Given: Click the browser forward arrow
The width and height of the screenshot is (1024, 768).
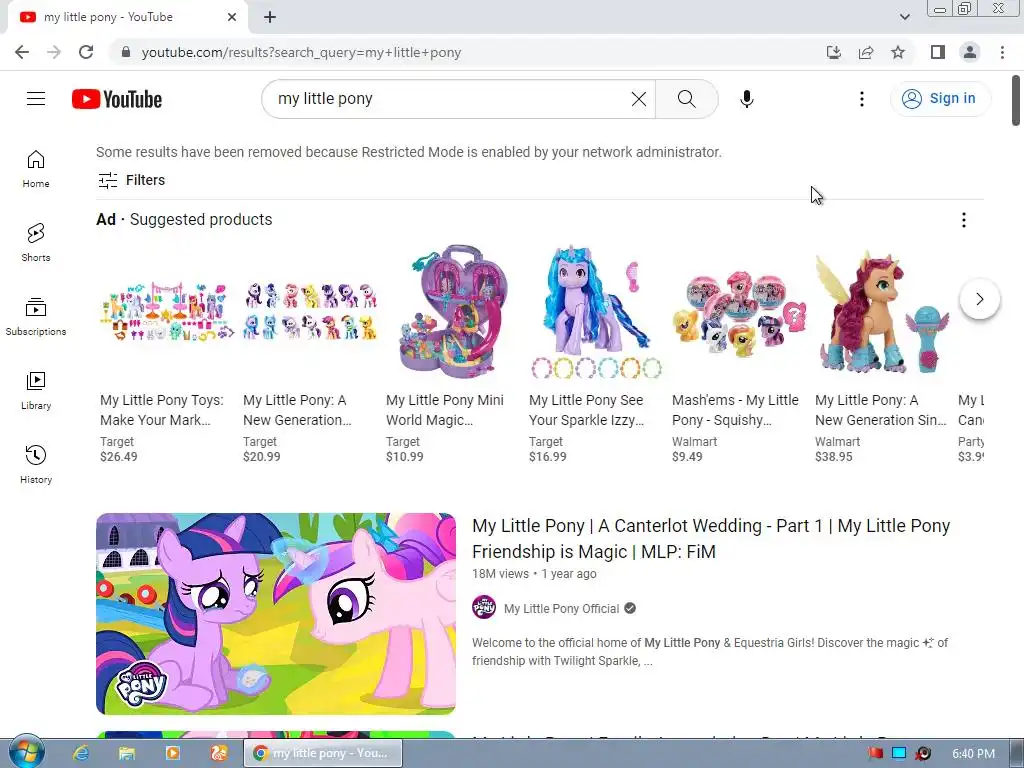Looking at the screenshot, I should tap(54, 52).
